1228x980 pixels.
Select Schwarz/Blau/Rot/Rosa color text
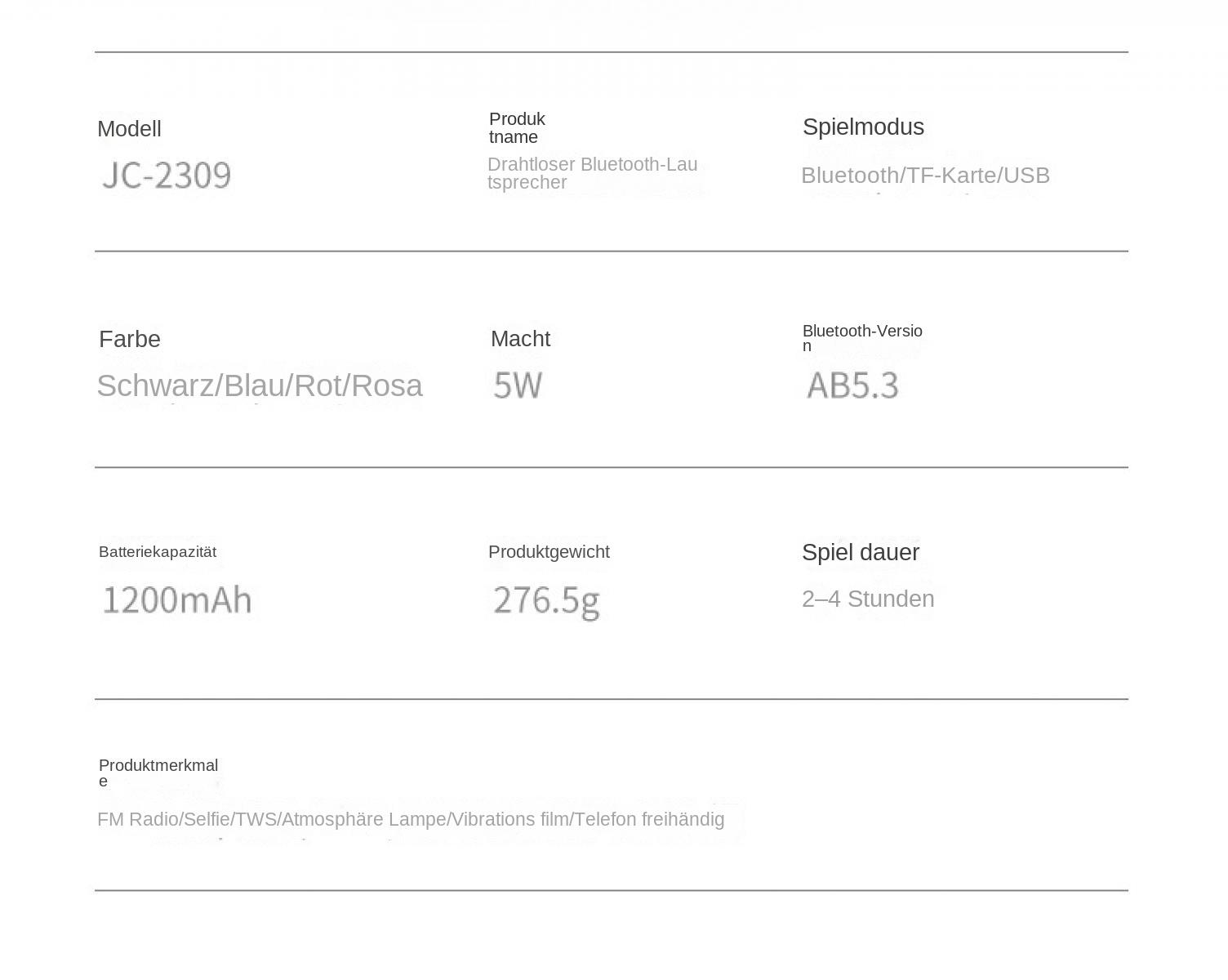[x=260, y=385]
